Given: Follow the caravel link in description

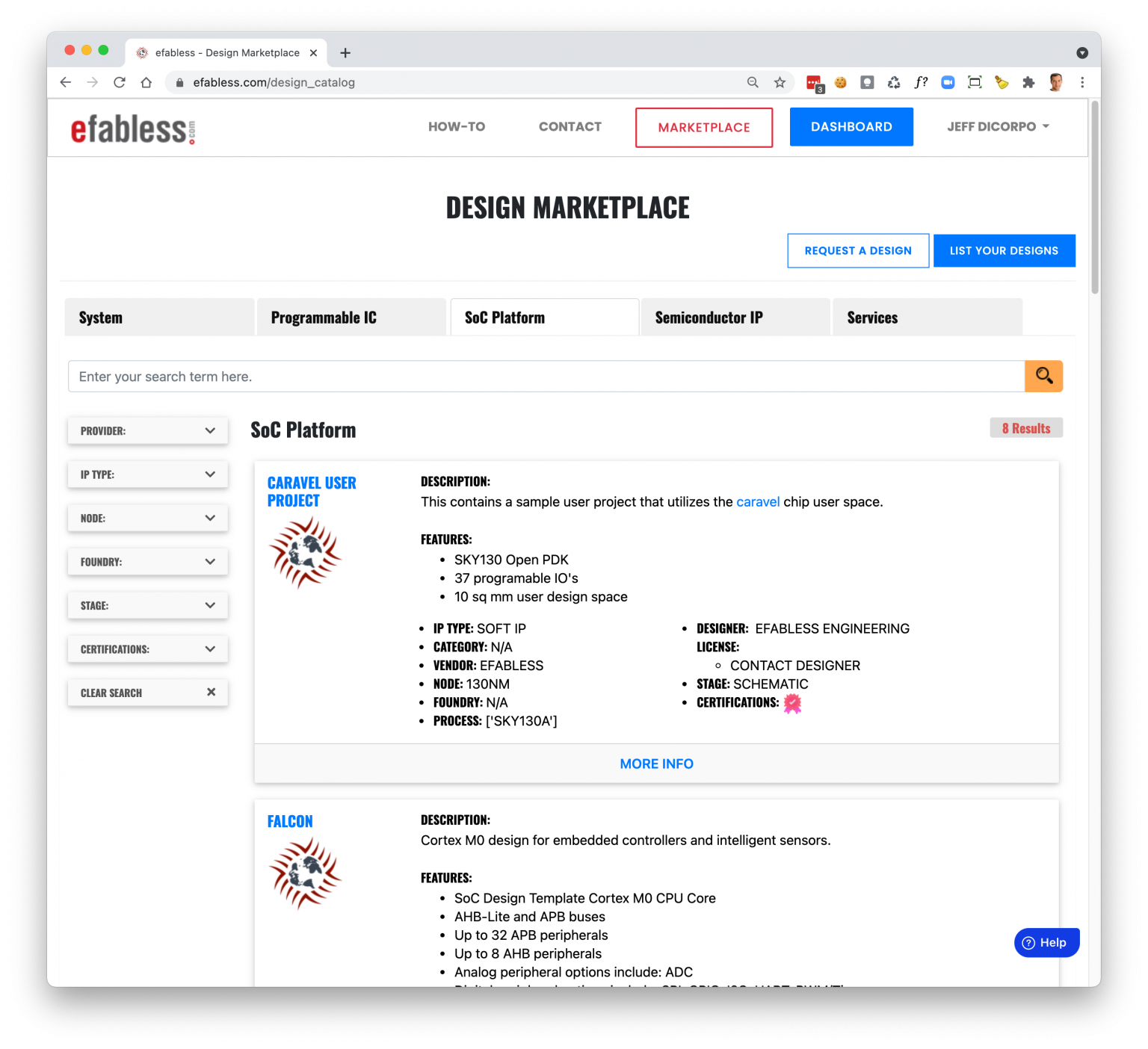Looking at the screenshot, I should click(758, 502).
